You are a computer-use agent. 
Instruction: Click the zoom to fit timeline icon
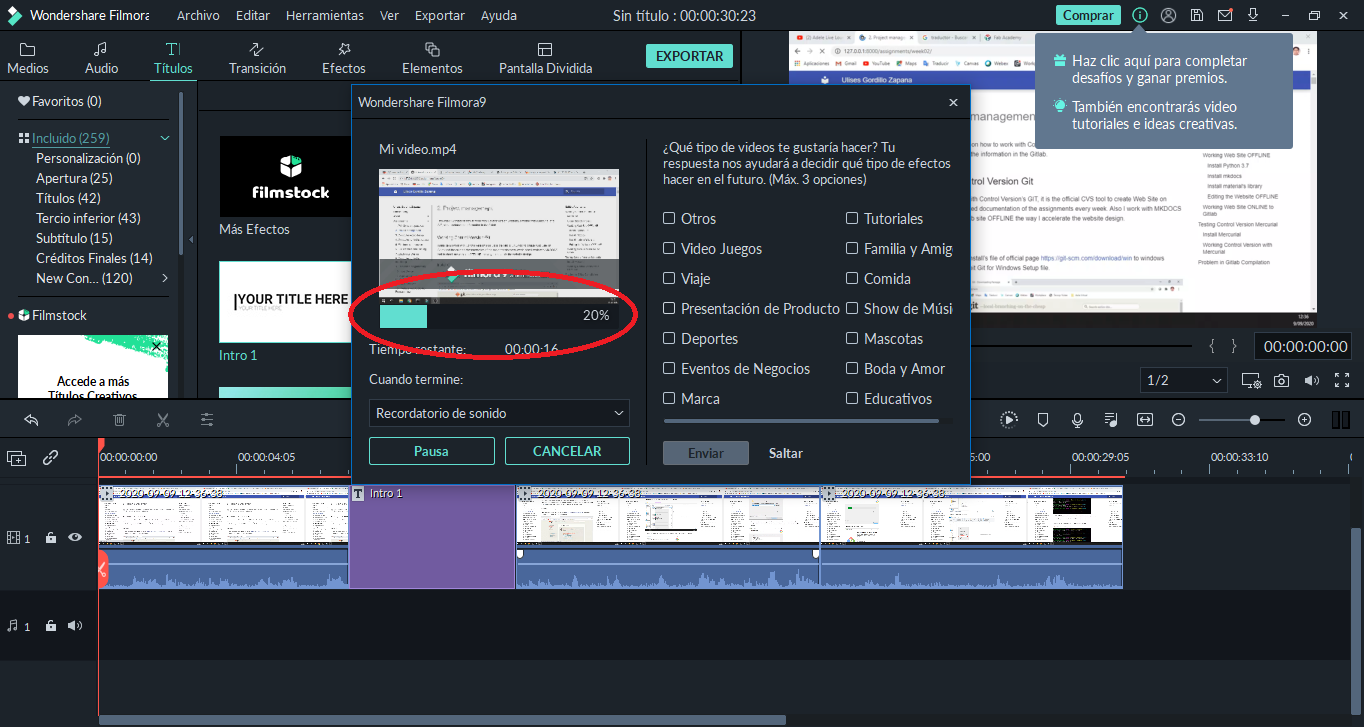click(1145, 420)
